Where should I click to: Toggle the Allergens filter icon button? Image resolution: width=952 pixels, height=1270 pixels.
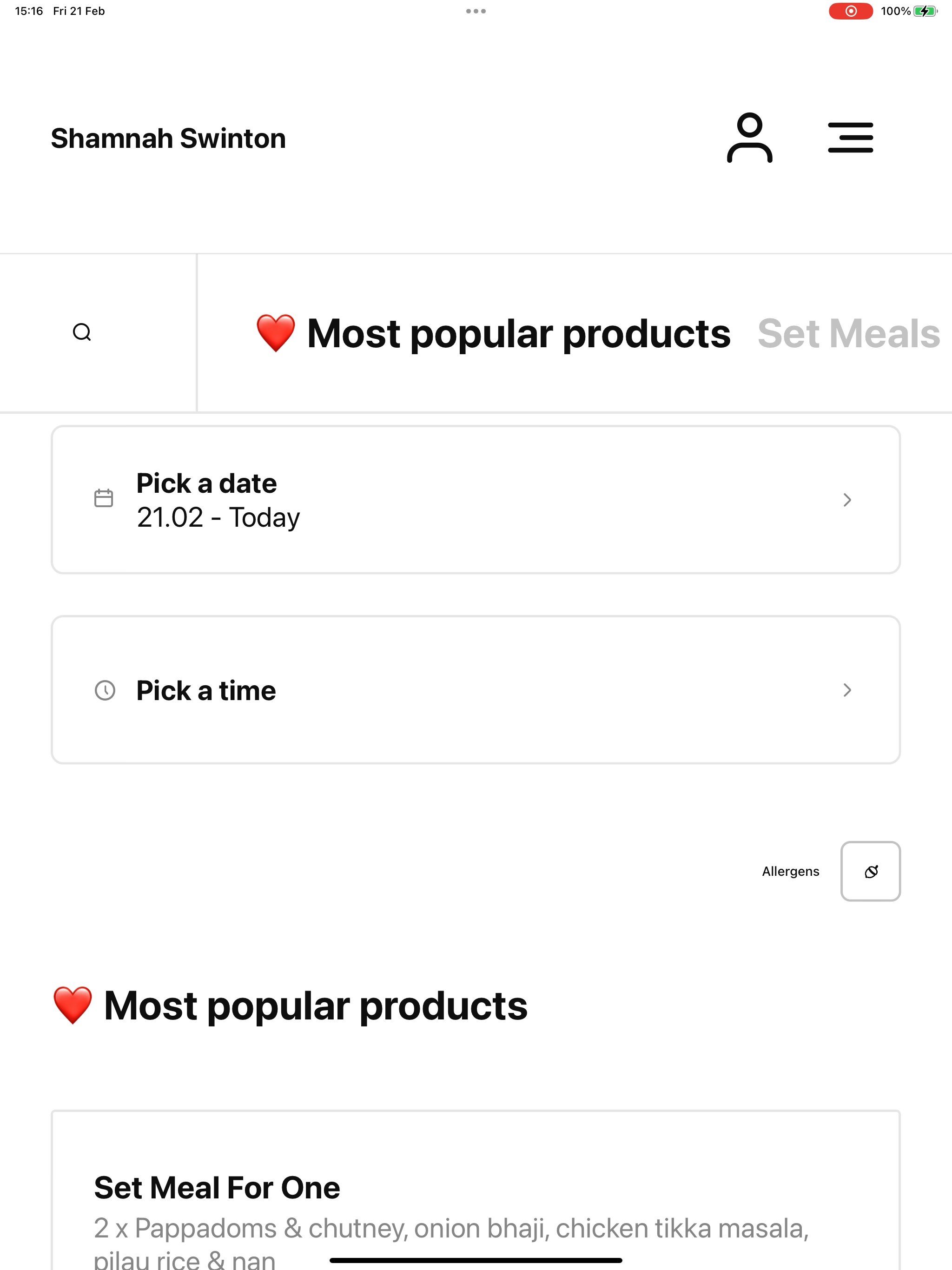point(870,872)
